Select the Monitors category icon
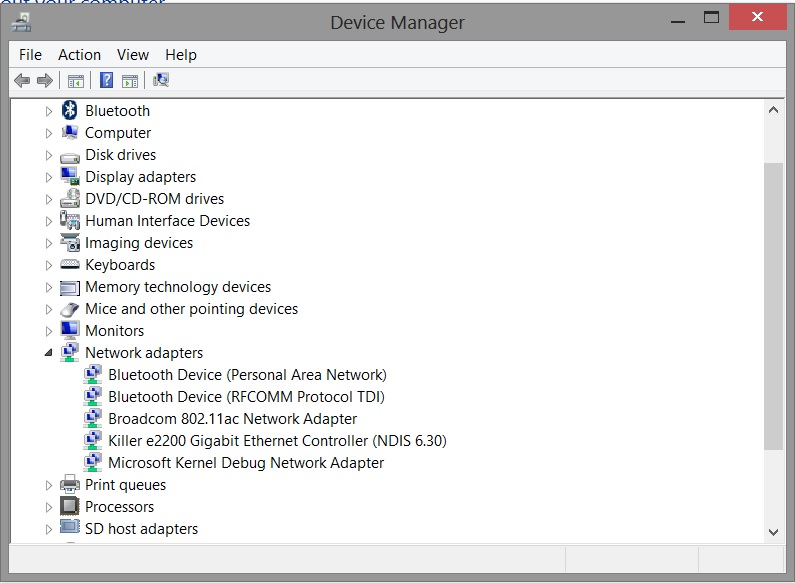The width and height of the screenshot is (795, 583). pyautogui.click(x=70, y=330)
